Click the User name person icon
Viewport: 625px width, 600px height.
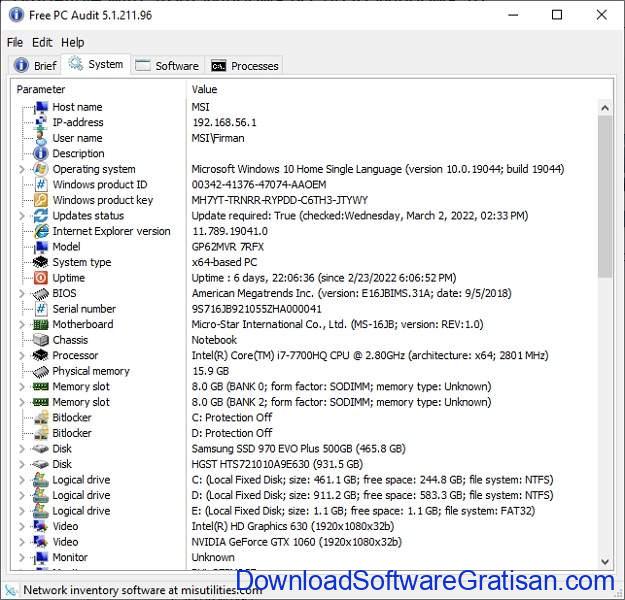pos(41,138)
